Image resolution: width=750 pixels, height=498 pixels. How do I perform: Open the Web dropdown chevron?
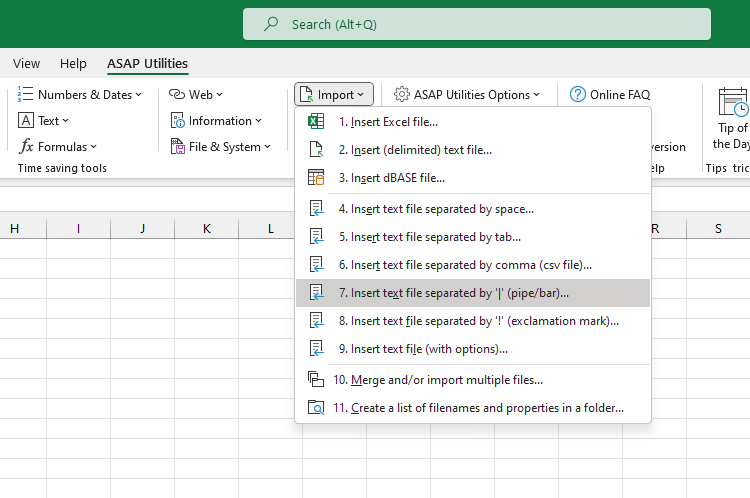(220, 95)
